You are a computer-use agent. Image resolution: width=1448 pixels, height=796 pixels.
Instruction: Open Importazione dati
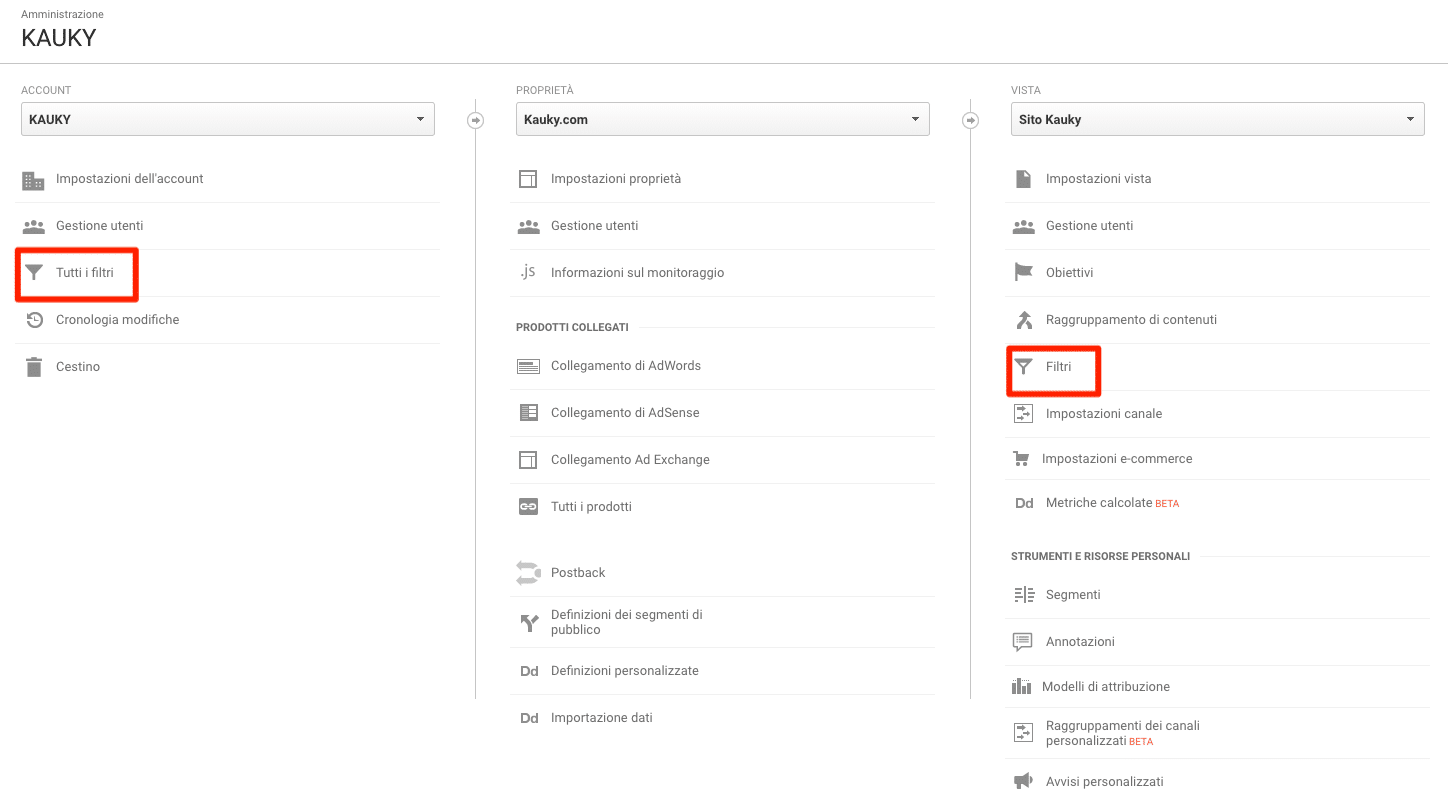point(602,718)
